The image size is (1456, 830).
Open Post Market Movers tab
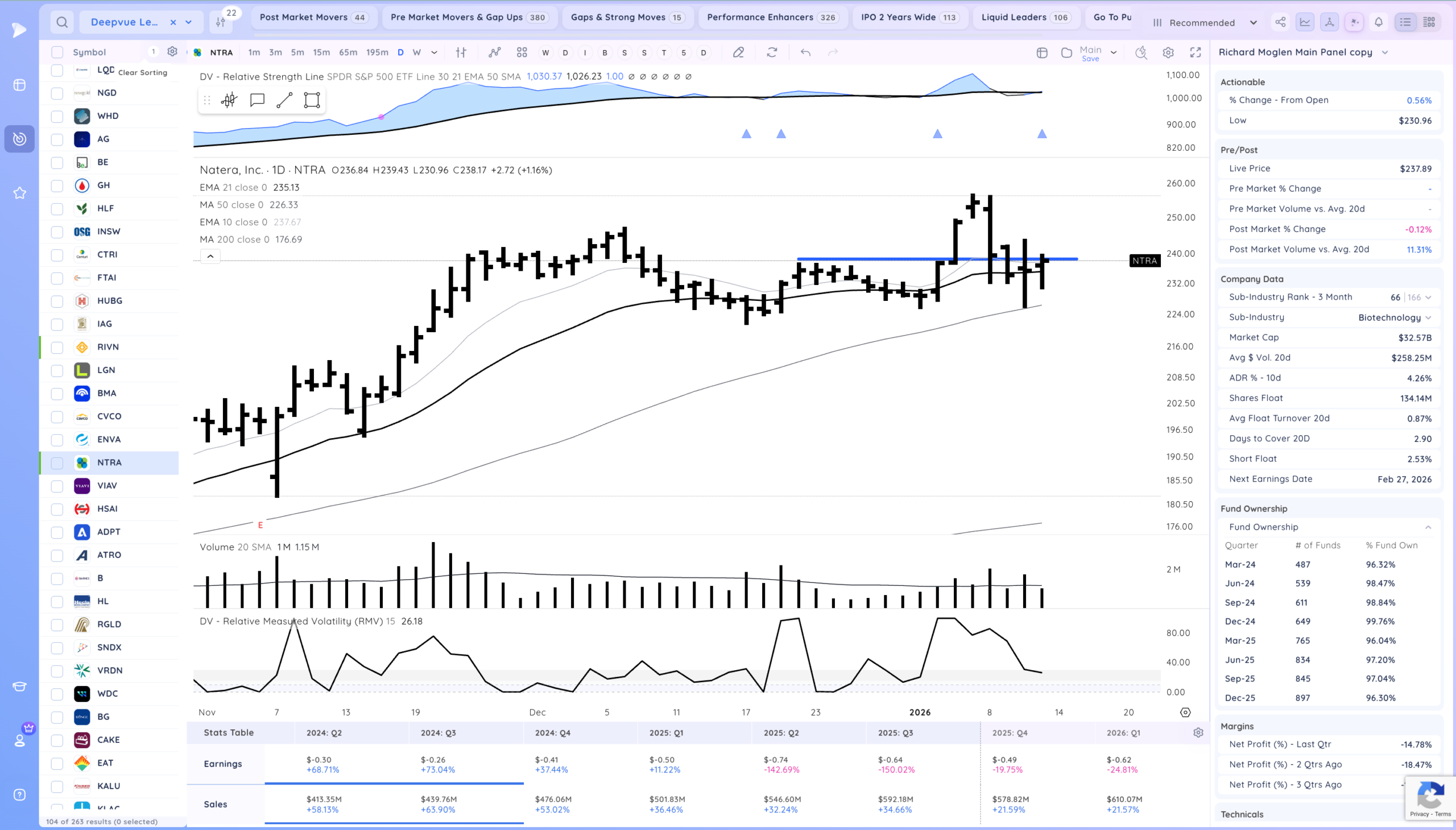(313, 17)
